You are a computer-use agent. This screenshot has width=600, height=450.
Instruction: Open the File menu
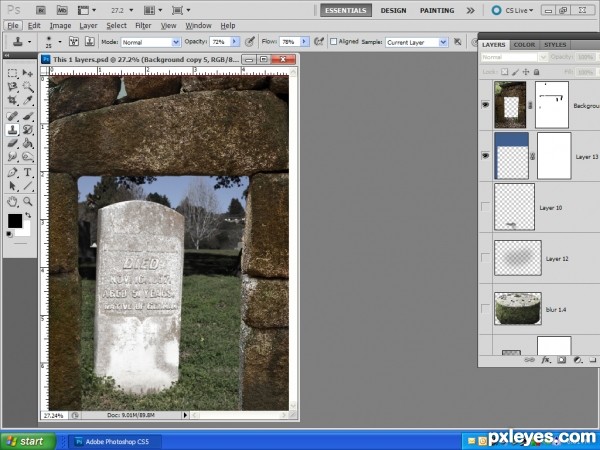(13, 26)
